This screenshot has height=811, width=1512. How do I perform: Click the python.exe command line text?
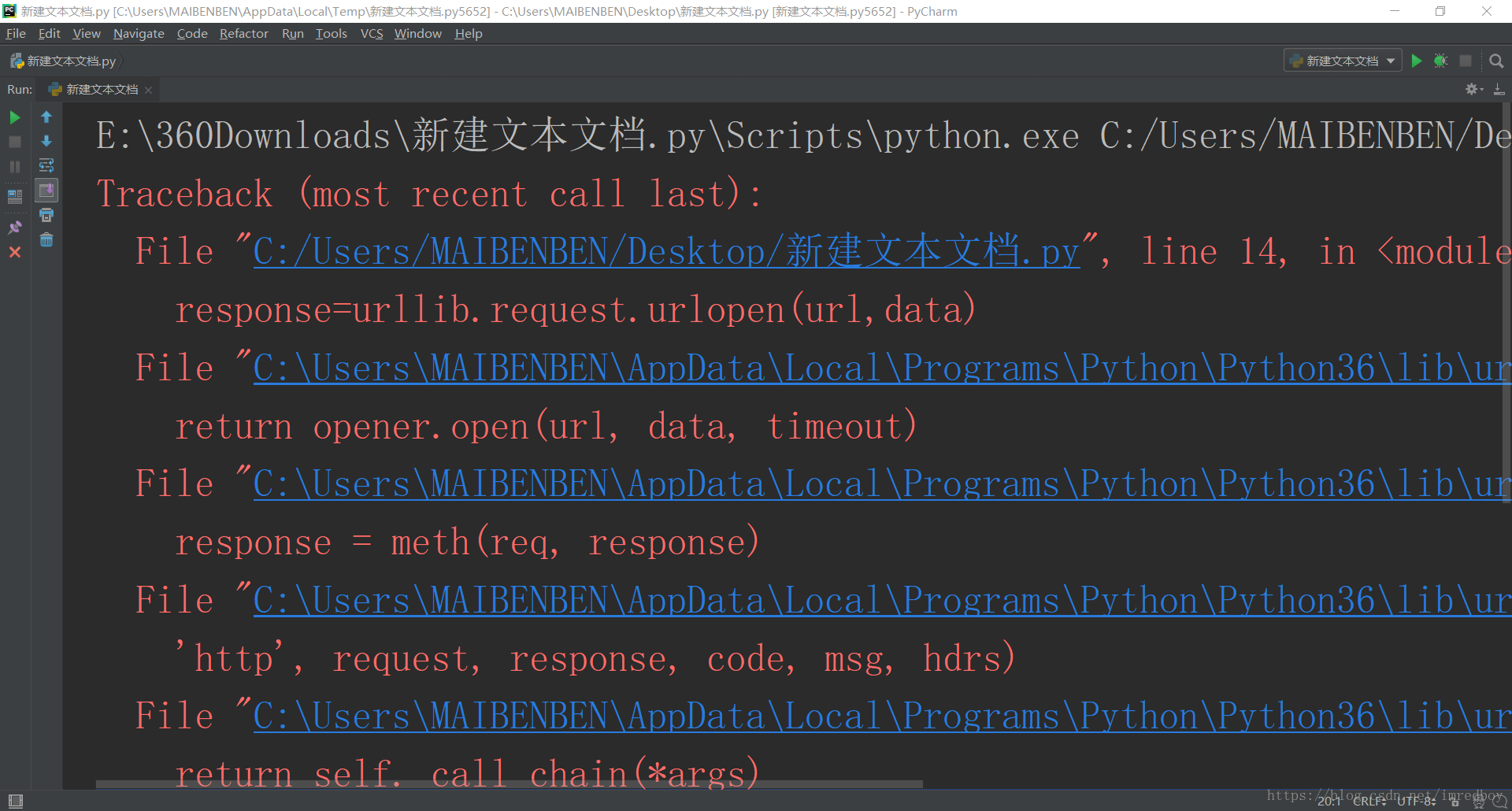pos(803,135)
